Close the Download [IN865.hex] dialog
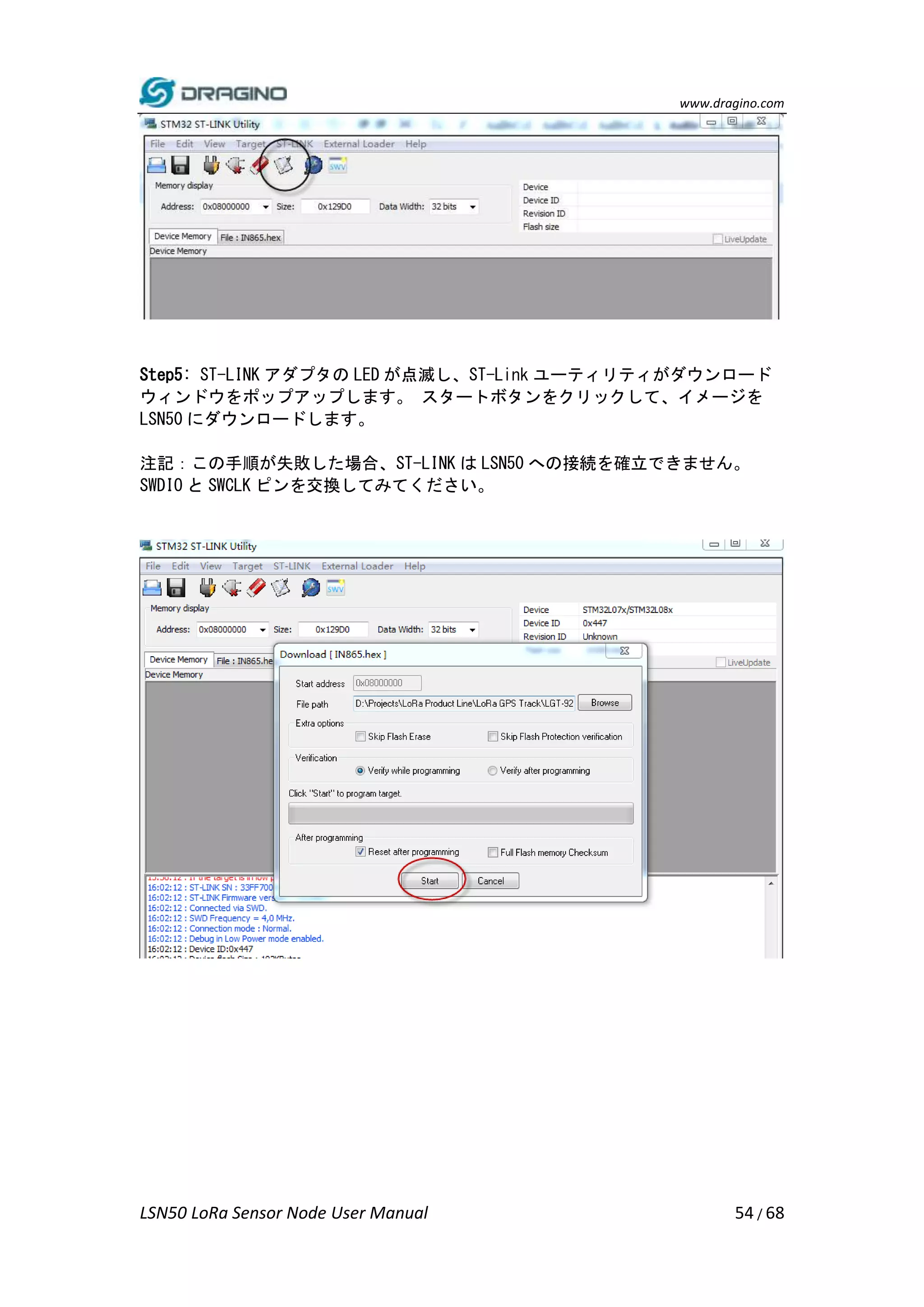This screenshot has width=924, height=1307. click(624, 651)
